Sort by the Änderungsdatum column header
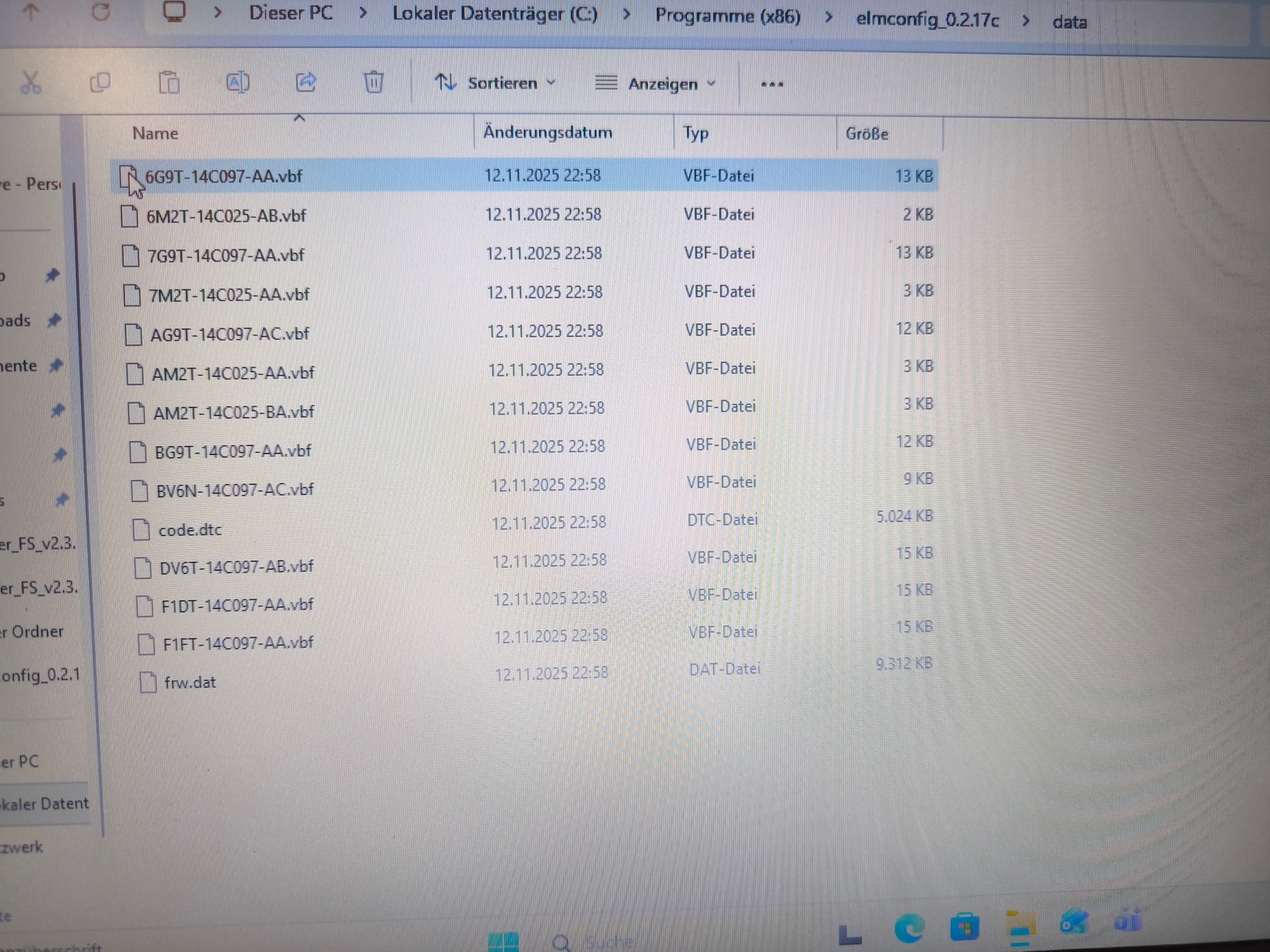The width and height of the screenshot is (1270, 952). coord(548,132)
